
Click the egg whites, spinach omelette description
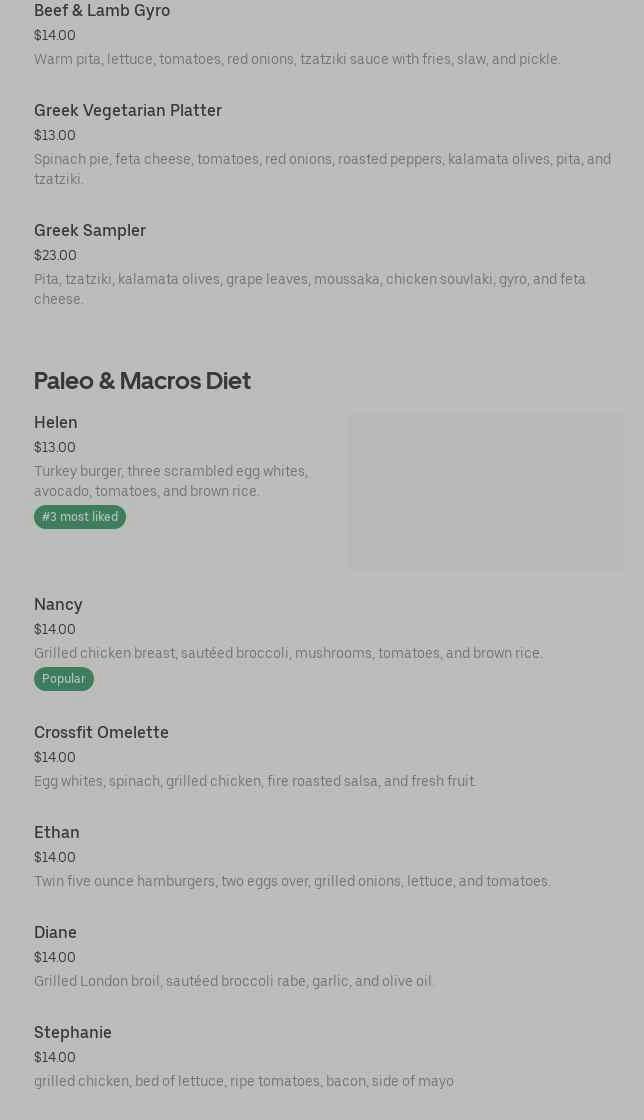(254, 781)
